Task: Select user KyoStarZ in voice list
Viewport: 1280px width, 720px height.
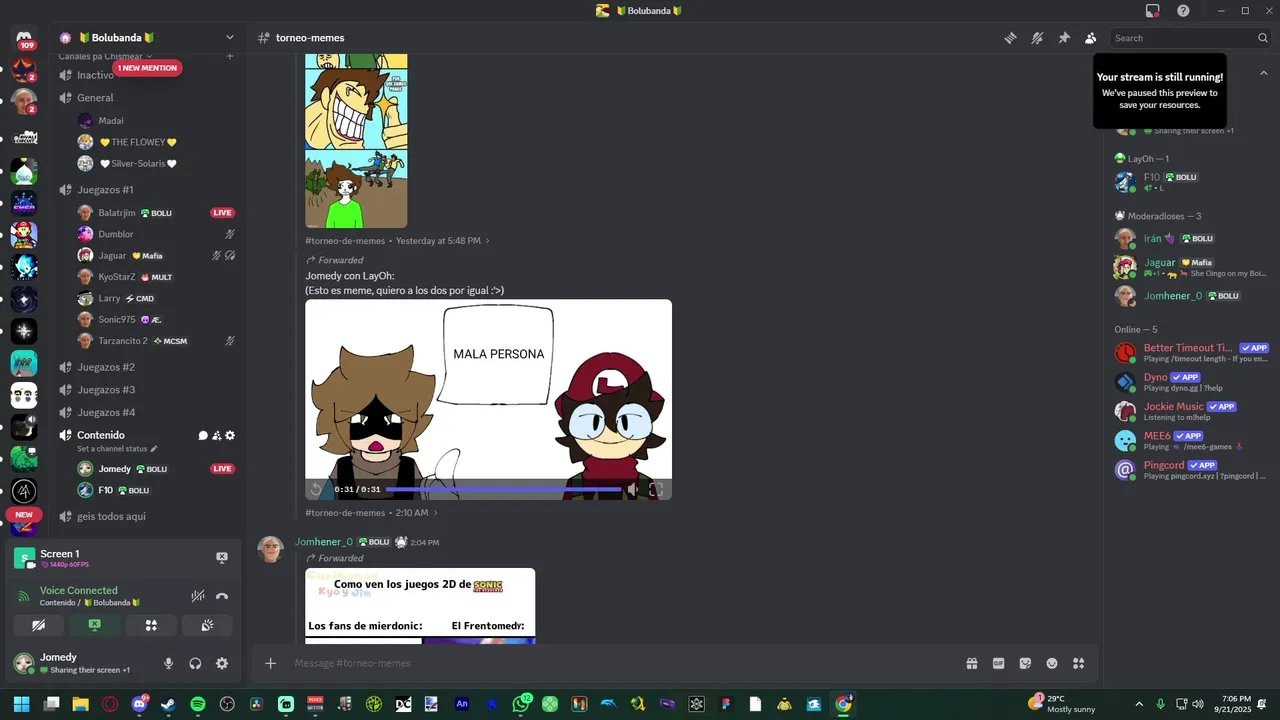Action: 117,277
